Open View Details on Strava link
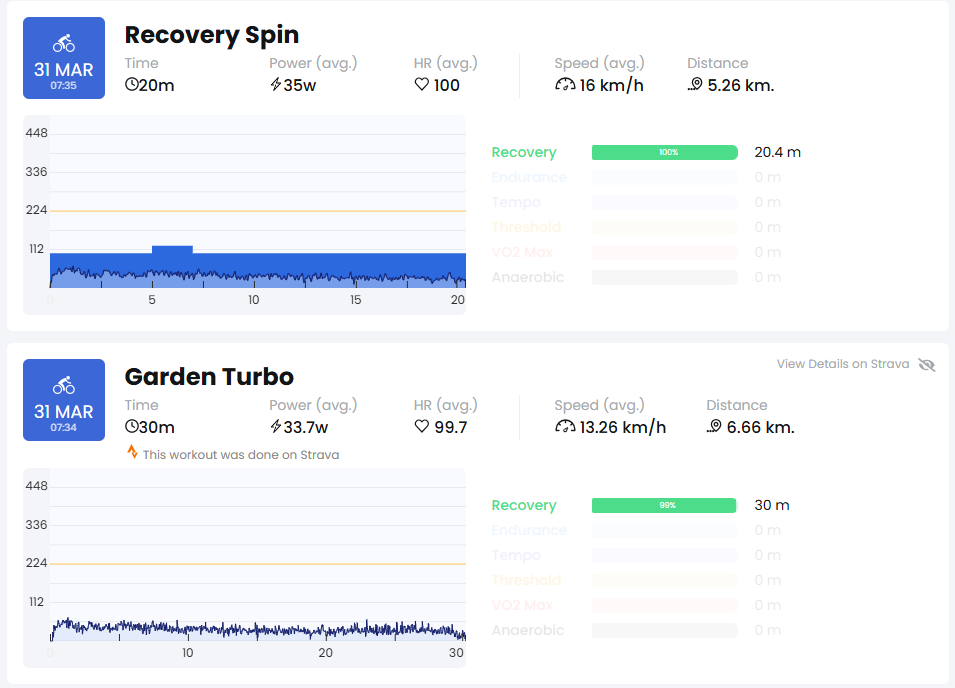The width and height of the screenshot is (955, 688). [x=843, y=364]
